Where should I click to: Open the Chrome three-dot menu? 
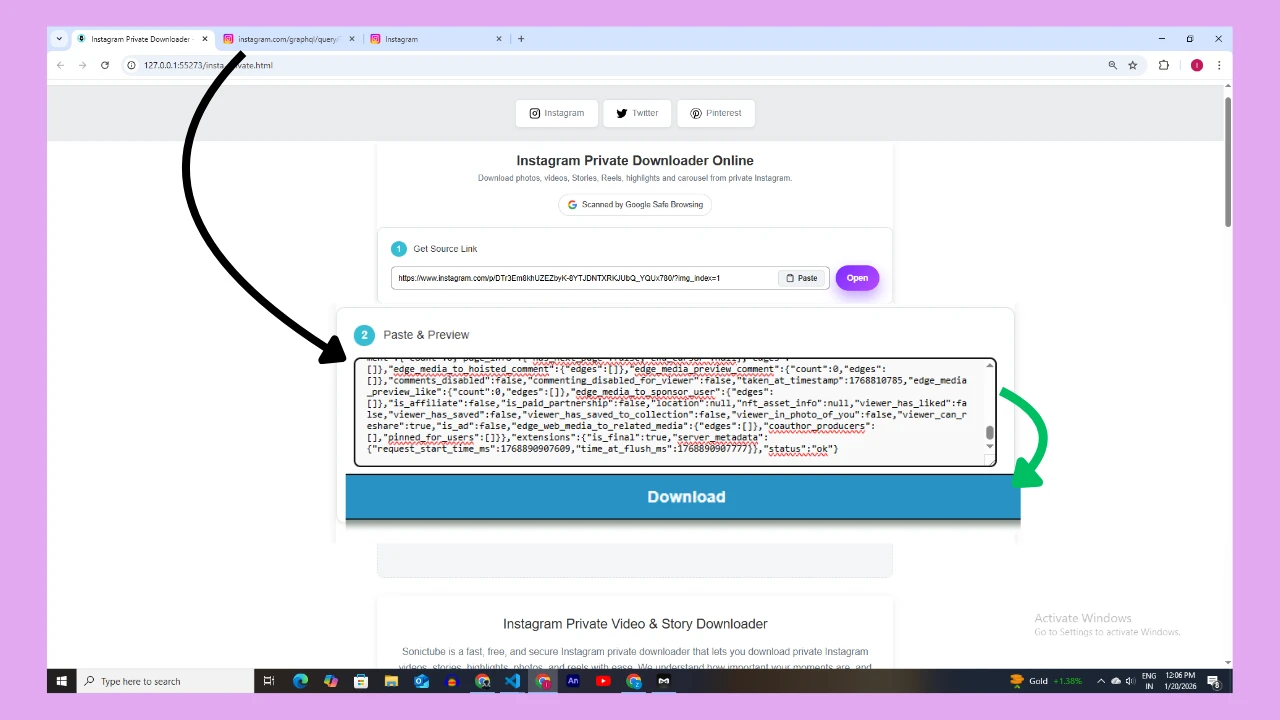pos(1219,65)
